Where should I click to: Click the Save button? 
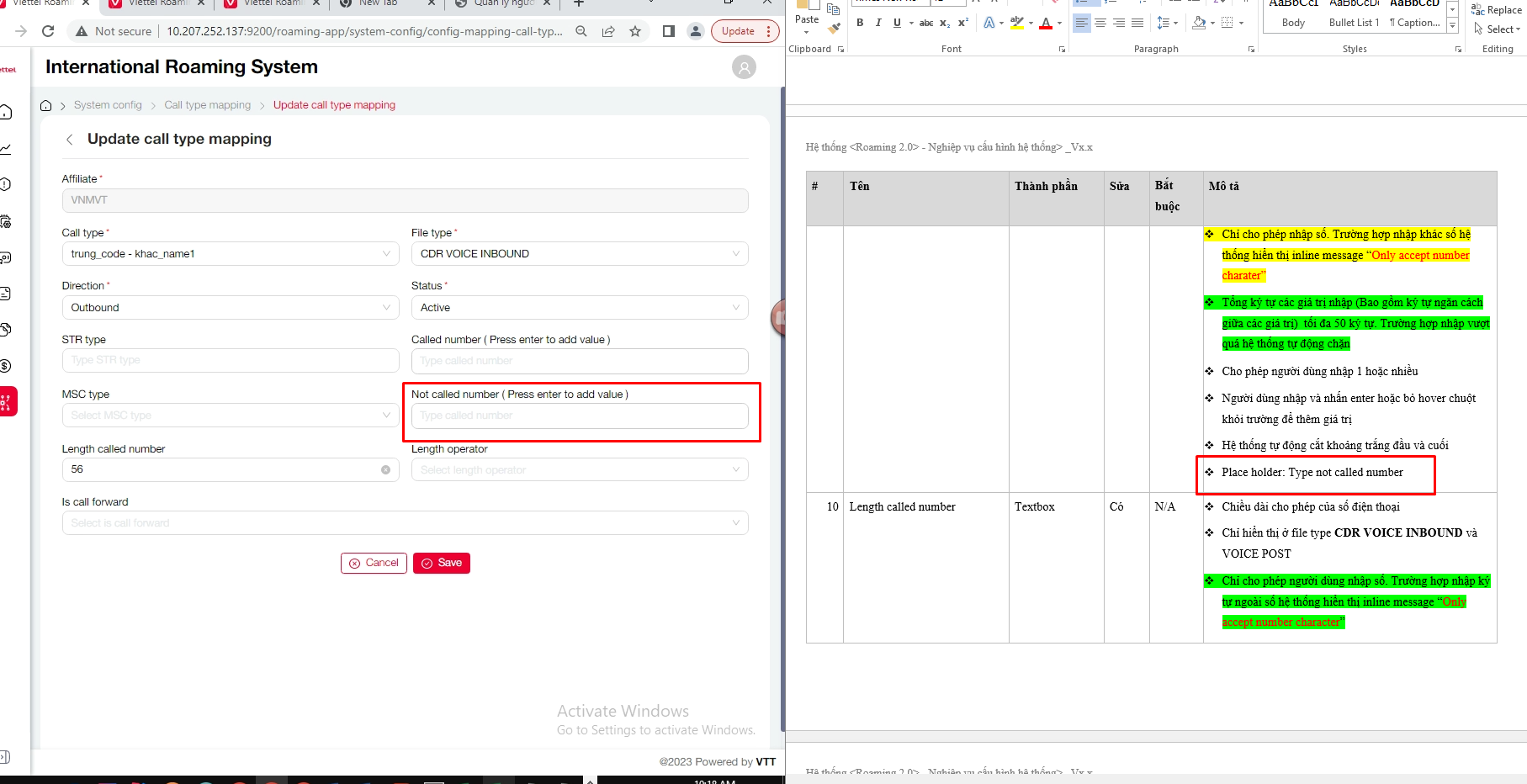[442, 563]
